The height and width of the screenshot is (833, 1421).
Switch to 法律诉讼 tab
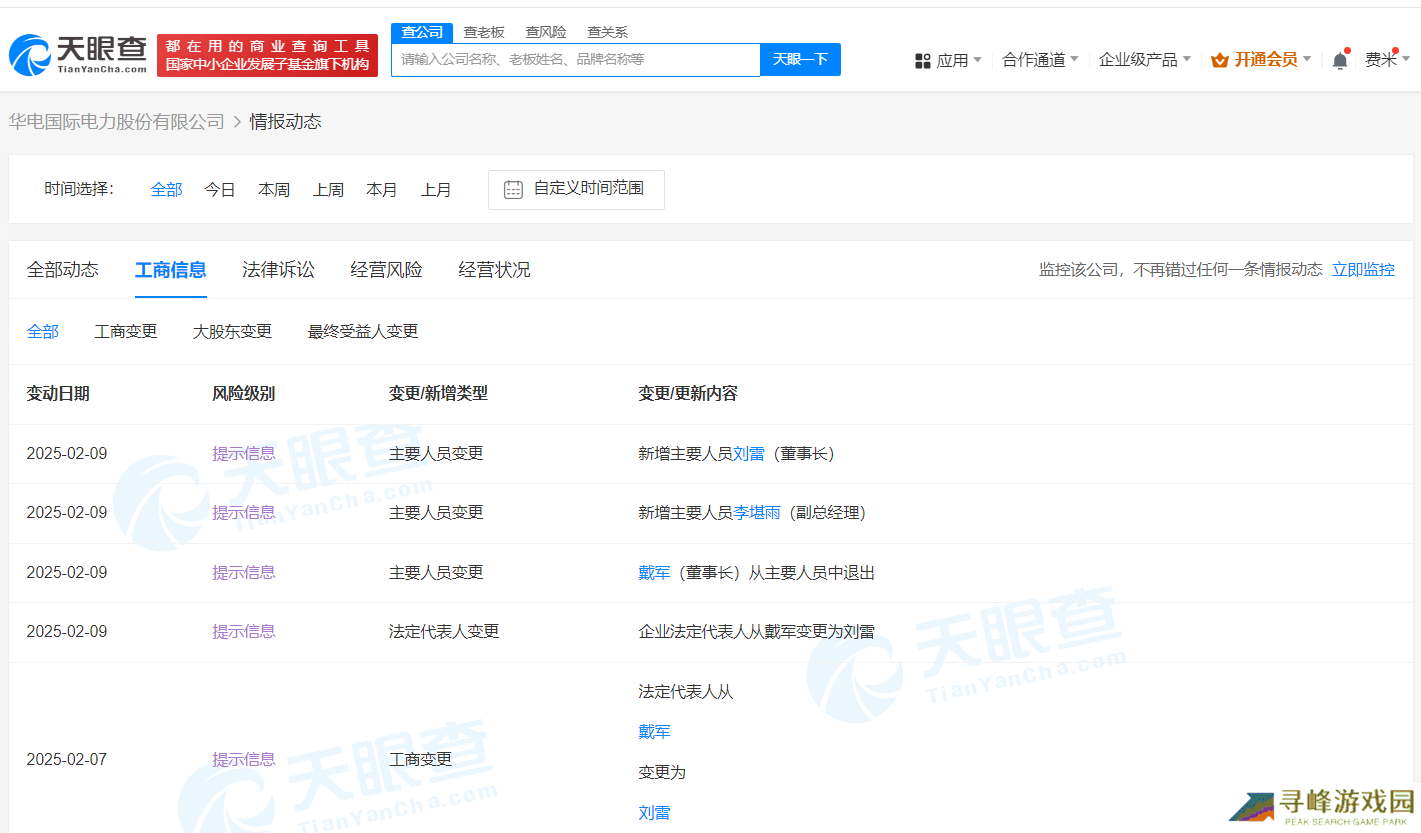point(279,269)
